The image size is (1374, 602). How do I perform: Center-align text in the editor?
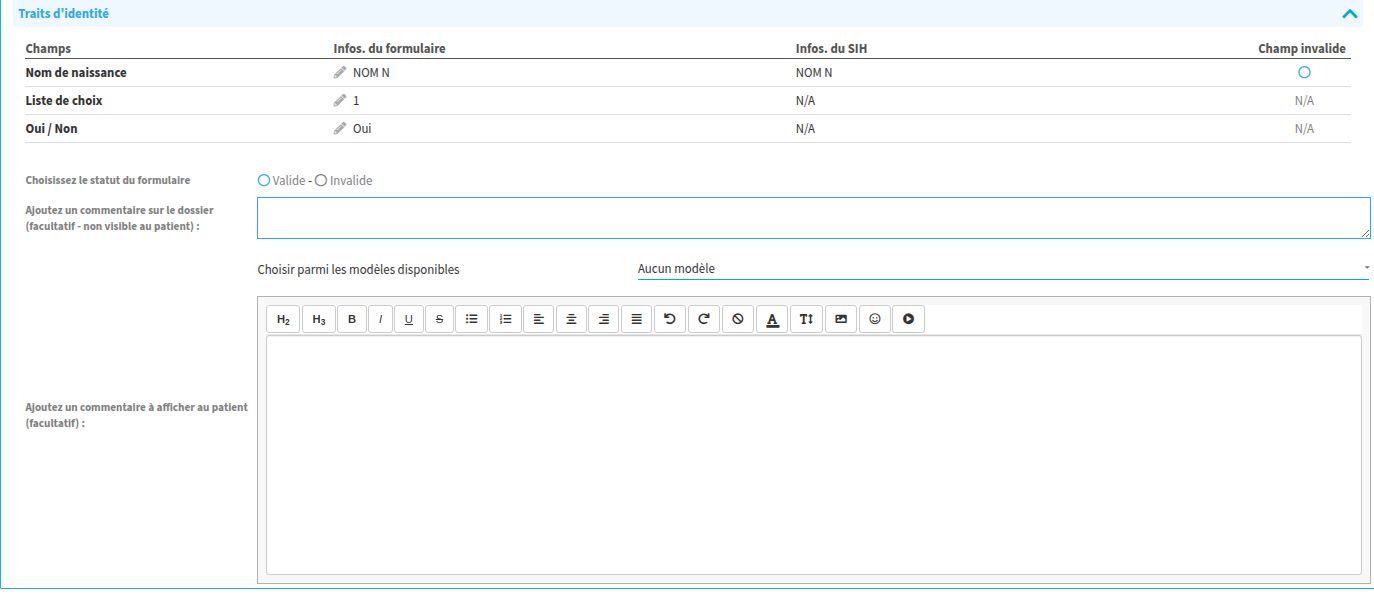(571, 319)
